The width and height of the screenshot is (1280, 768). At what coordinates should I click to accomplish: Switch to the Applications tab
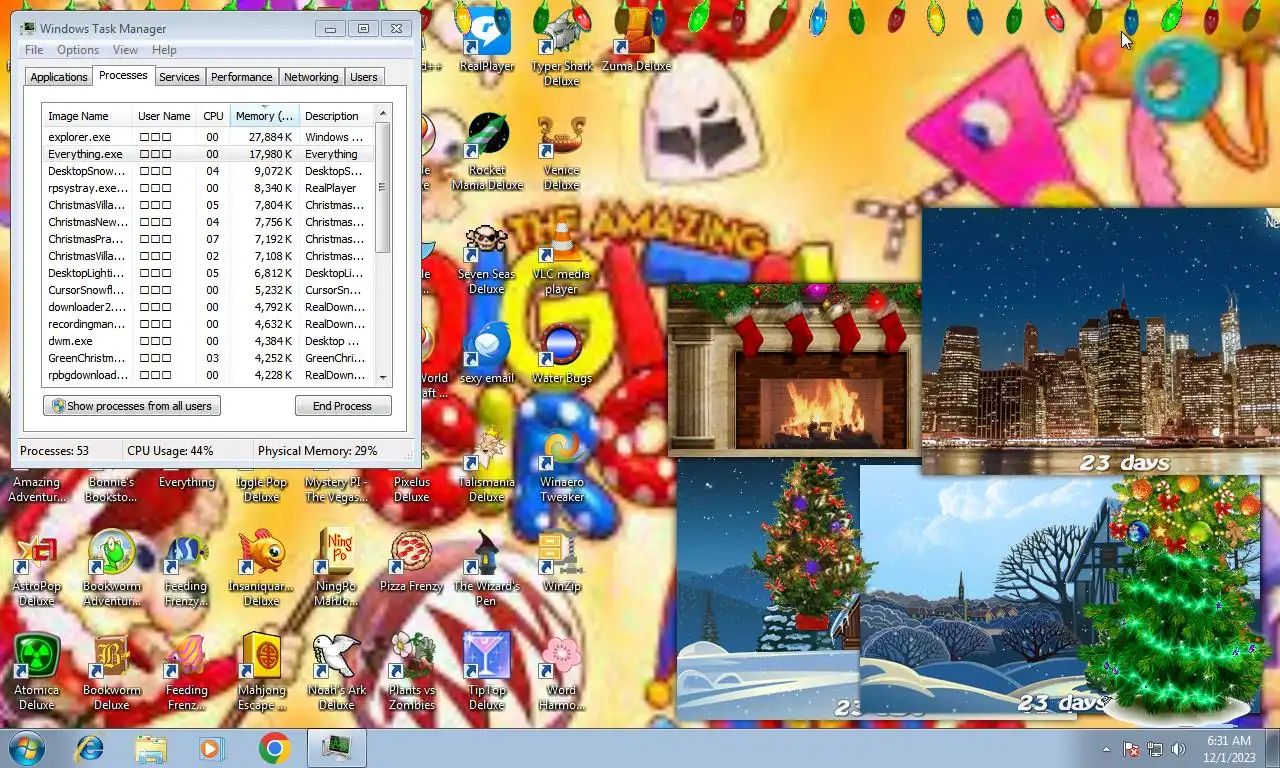pos(59,77)
